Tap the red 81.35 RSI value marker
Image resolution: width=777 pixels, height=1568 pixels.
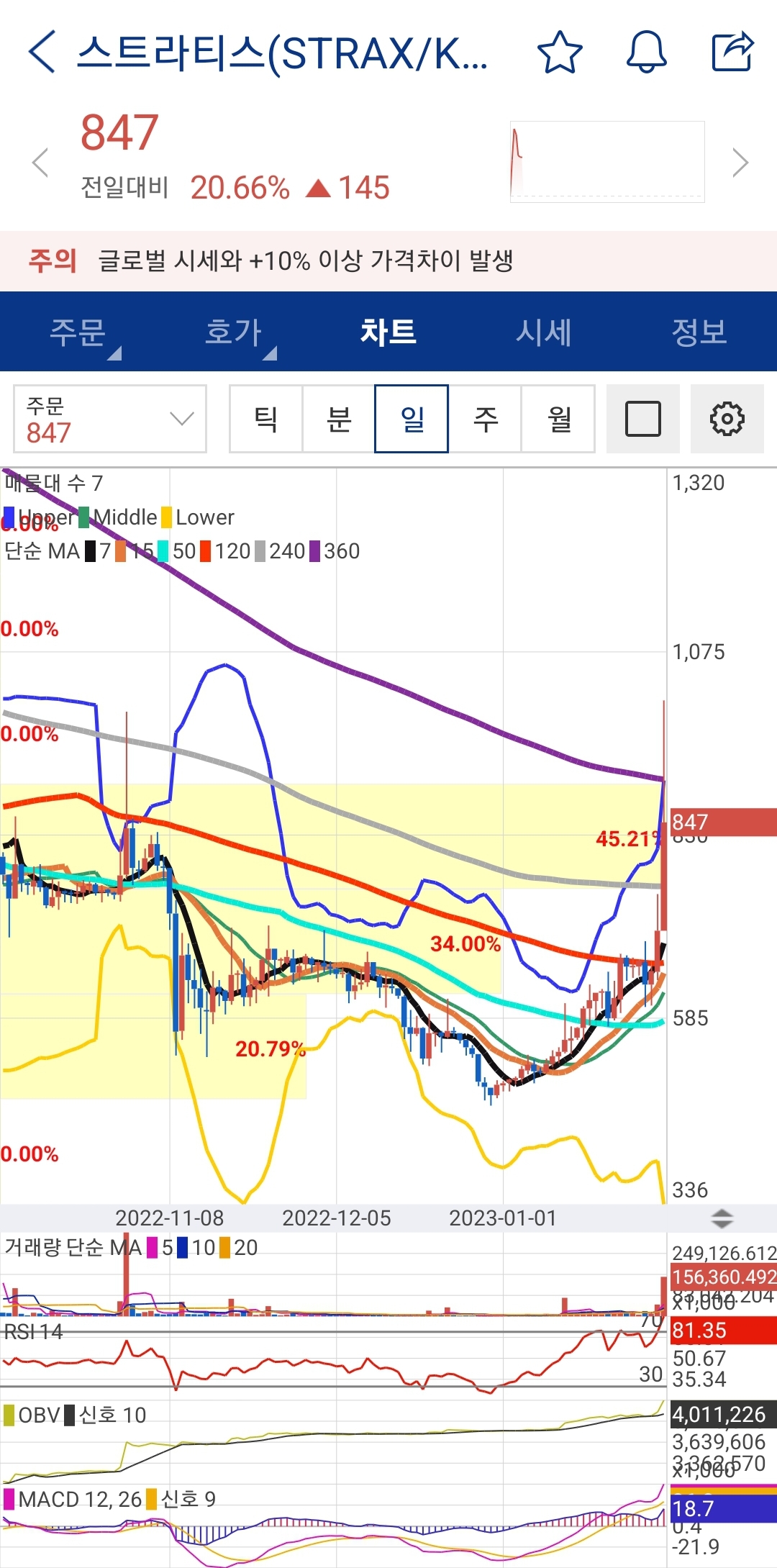[722, 1331]
